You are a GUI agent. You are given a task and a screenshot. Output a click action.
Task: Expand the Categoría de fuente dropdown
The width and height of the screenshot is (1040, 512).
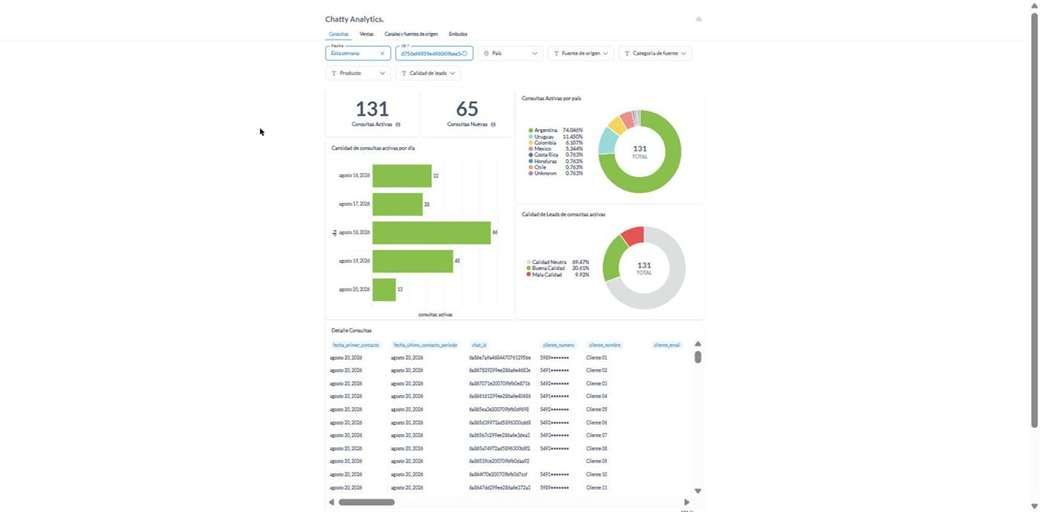click(x=655, y=53)
